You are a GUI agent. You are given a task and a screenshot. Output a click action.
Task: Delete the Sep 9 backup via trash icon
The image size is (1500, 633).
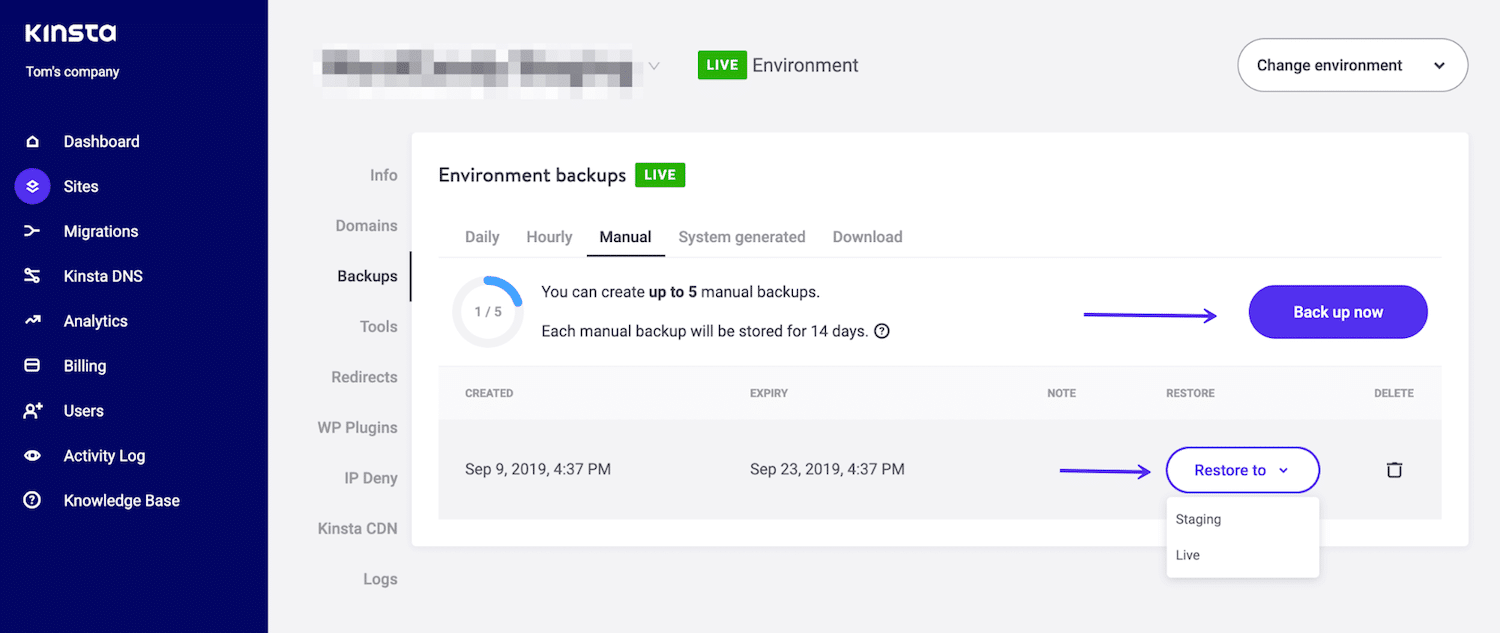tap(1394, 469)
